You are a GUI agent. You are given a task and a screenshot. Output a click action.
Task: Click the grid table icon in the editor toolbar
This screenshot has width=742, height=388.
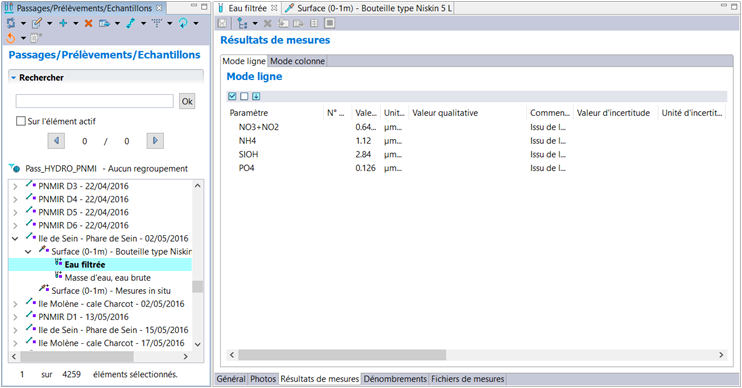(x=314, y=23)
